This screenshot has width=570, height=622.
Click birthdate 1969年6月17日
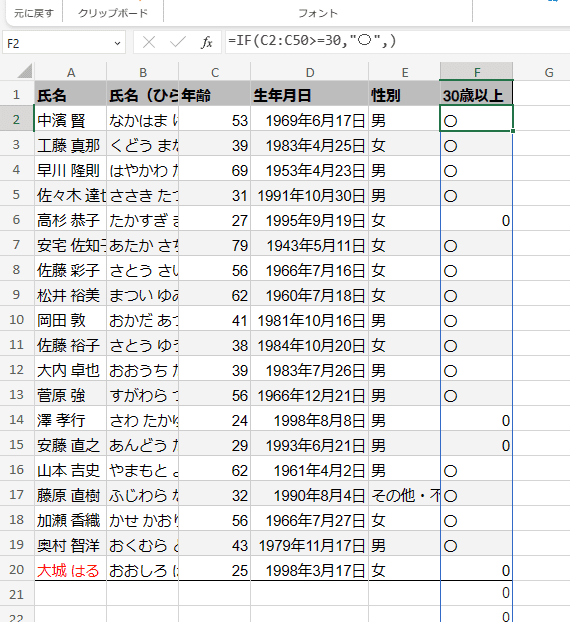tap(310, 119)
